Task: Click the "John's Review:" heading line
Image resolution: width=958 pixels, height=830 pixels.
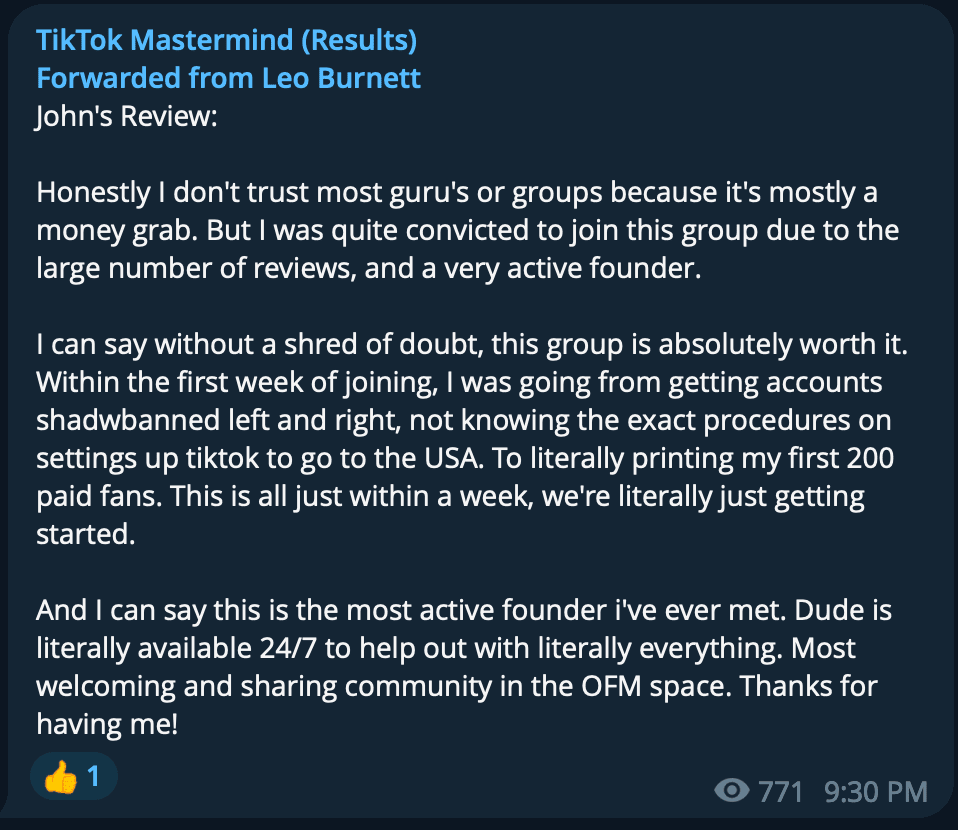Action: [126, 117]
